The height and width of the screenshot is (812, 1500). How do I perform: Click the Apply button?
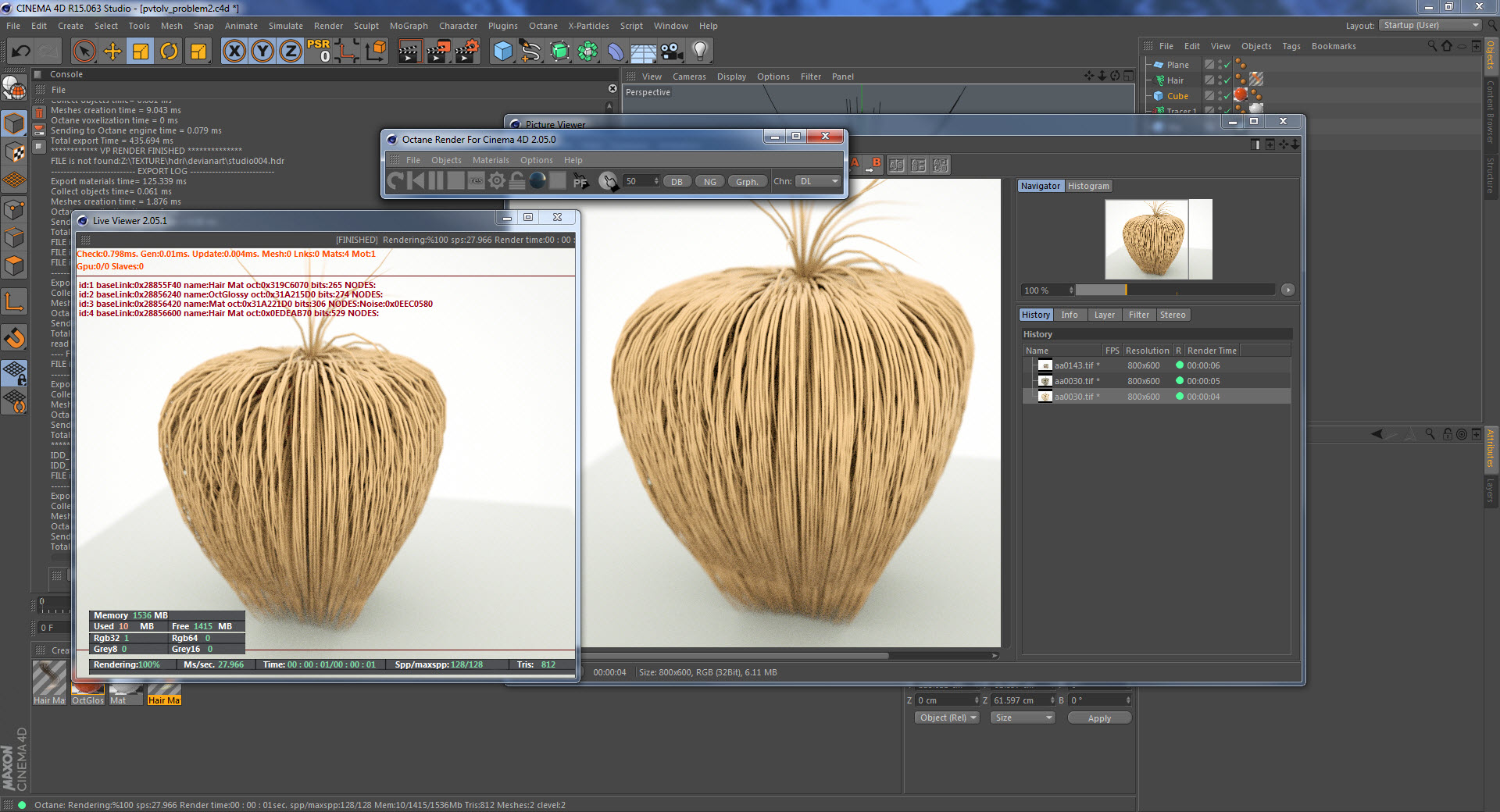pyautogui.click(x=1098, y=718)
